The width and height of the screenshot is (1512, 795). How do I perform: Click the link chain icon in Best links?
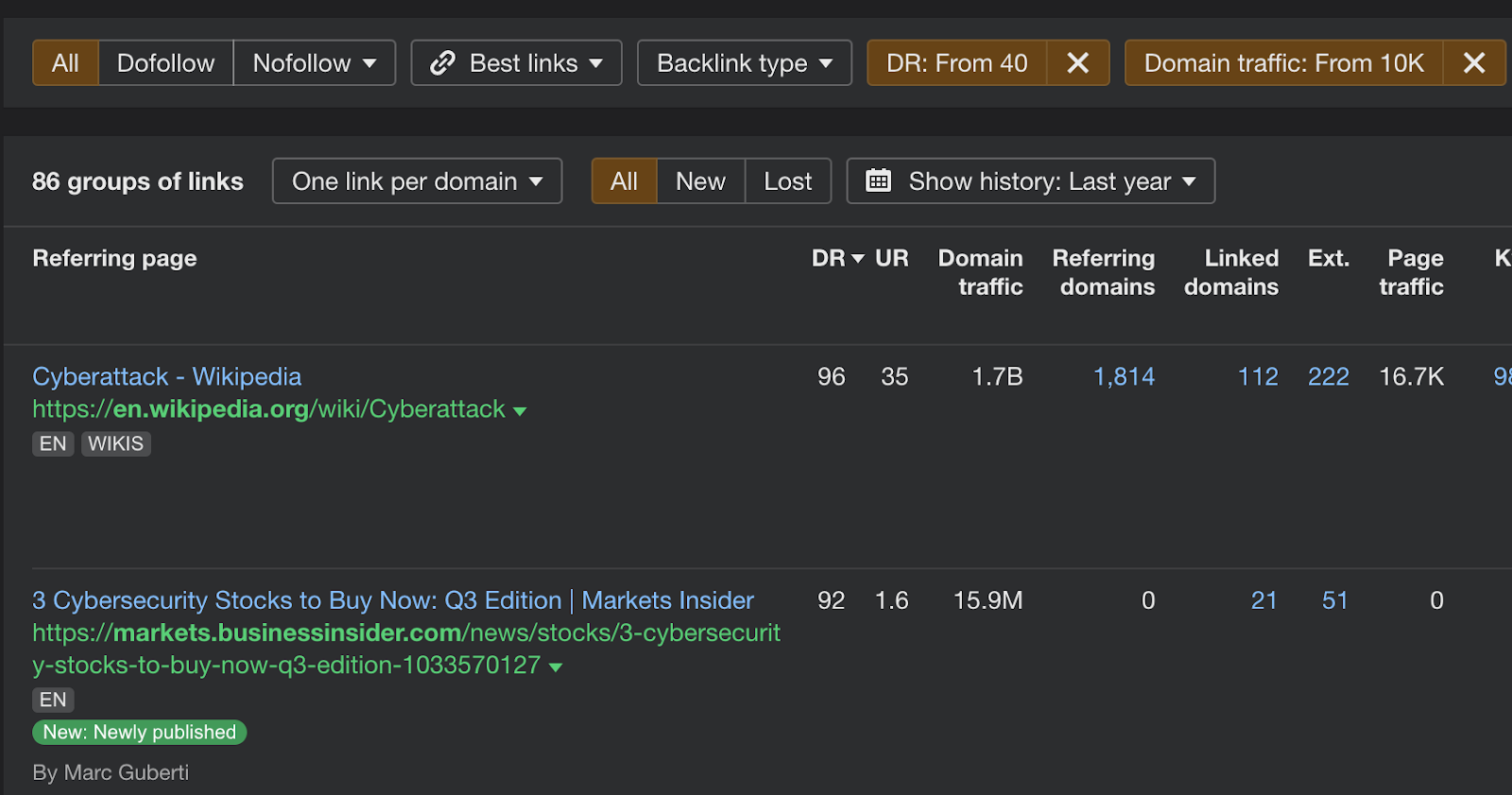coord(442,63)
